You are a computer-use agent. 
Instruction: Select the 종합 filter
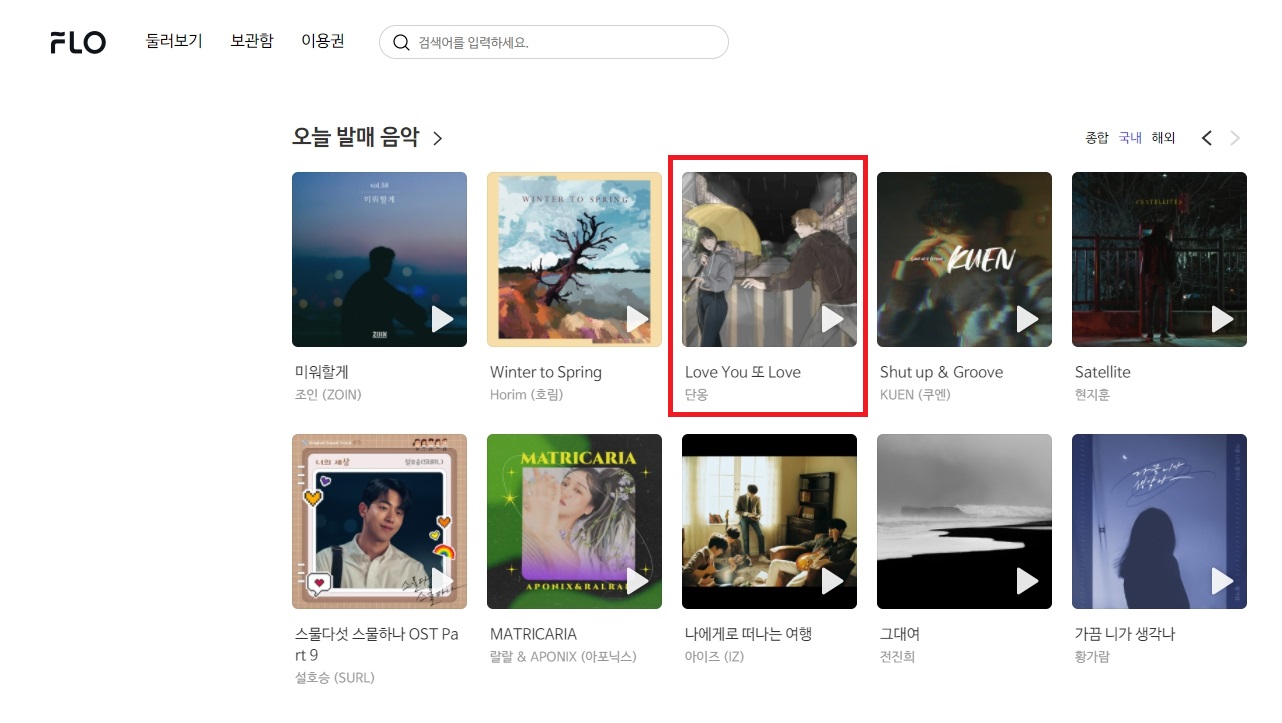(1097, 138)
